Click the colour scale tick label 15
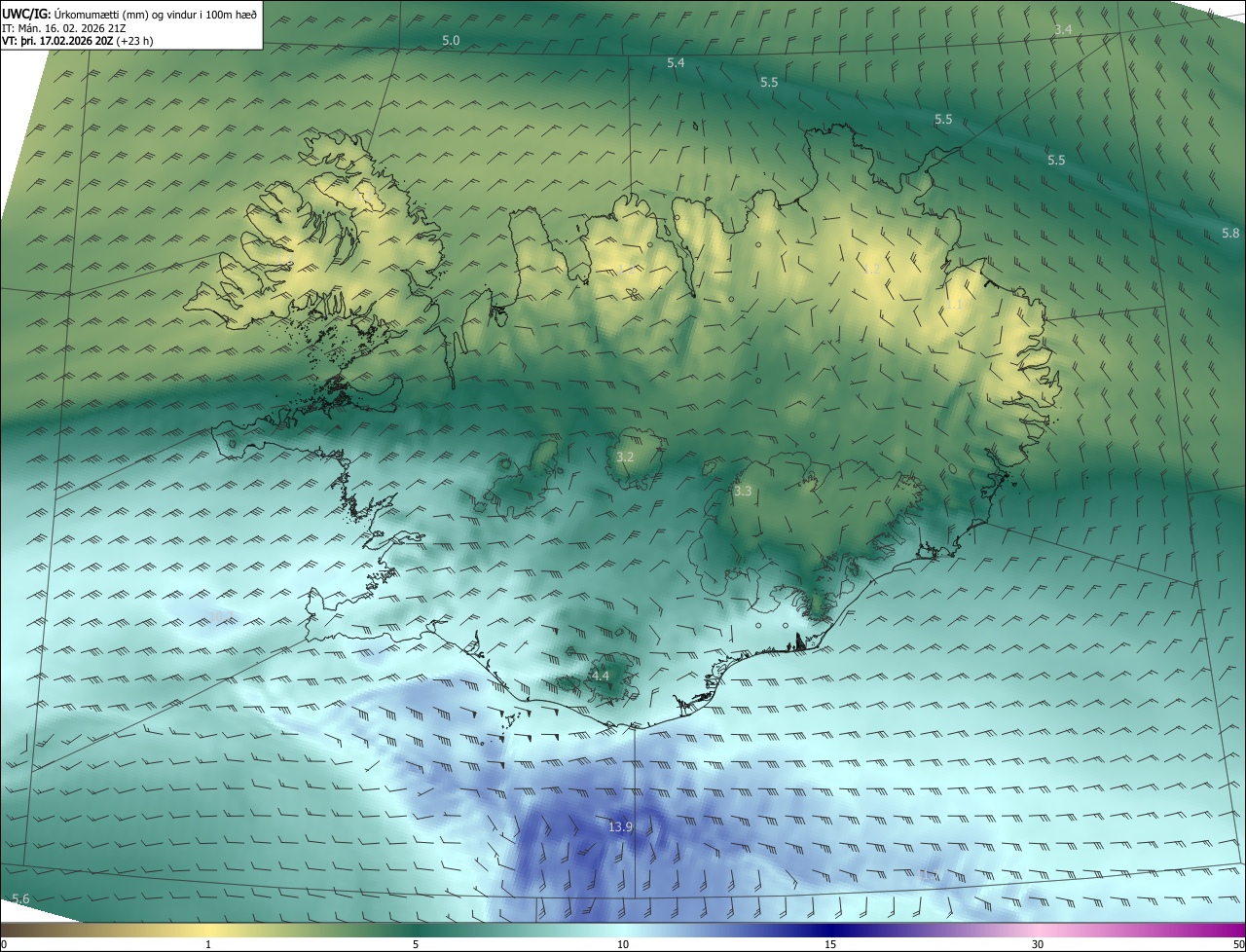 coord(830,944)
